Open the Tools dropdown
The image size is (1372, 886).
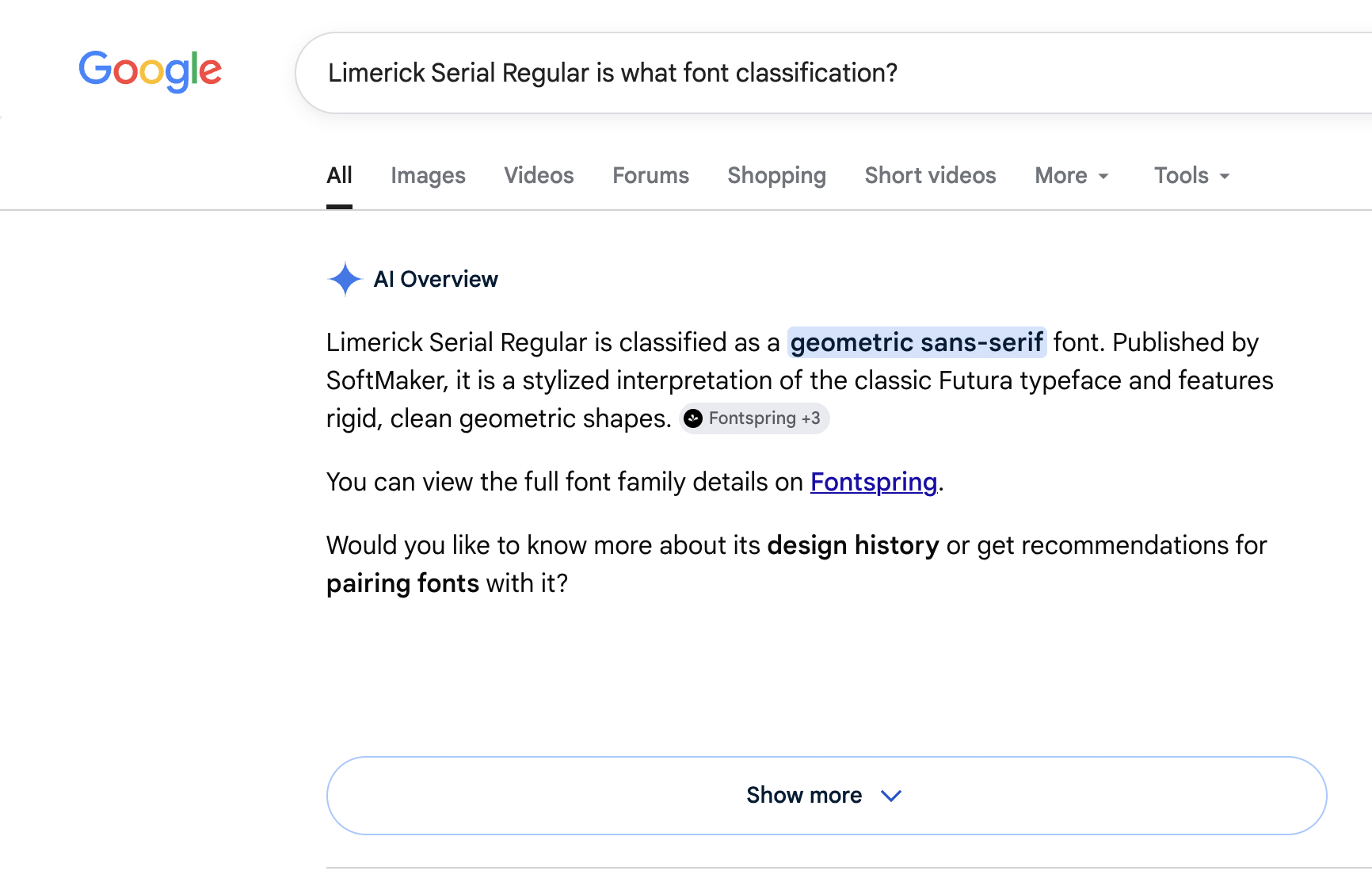click(1191, 175)
